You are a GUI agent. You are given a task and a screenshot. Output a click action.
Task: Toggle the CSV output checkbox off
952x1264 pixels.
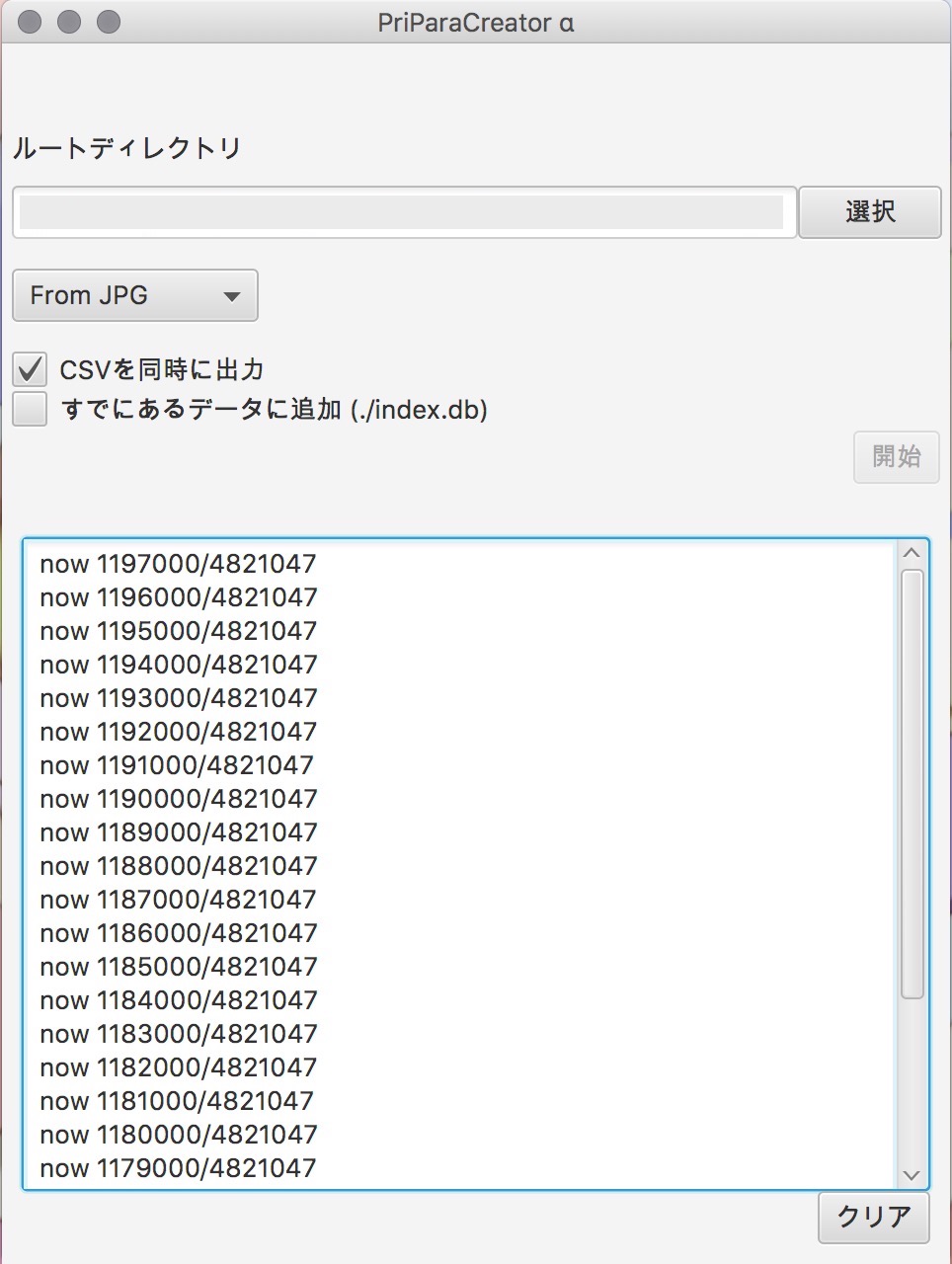[x=29, y=368]
